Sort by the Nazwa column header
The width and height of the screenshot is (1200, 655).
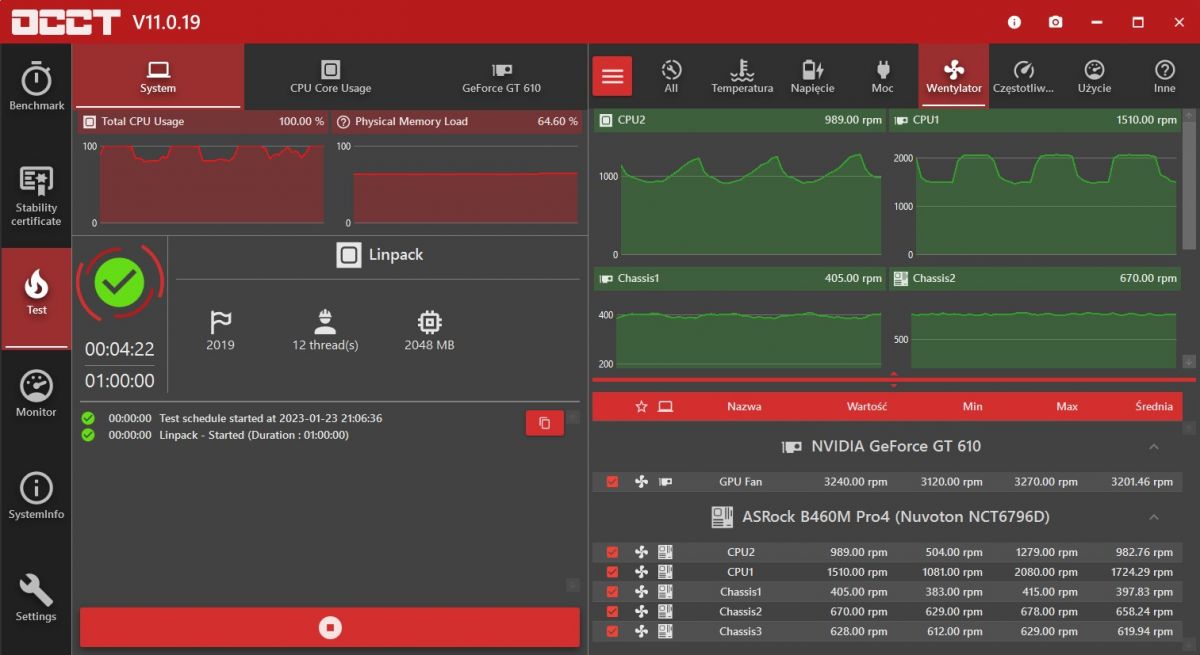(x=744, y=407)
